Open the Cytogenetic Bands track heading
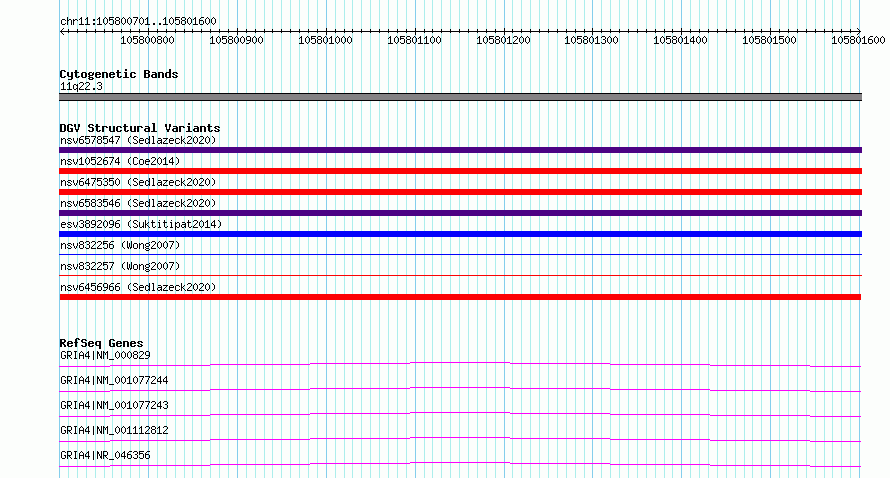Screen dimensions: 890x478 (119, 74)
